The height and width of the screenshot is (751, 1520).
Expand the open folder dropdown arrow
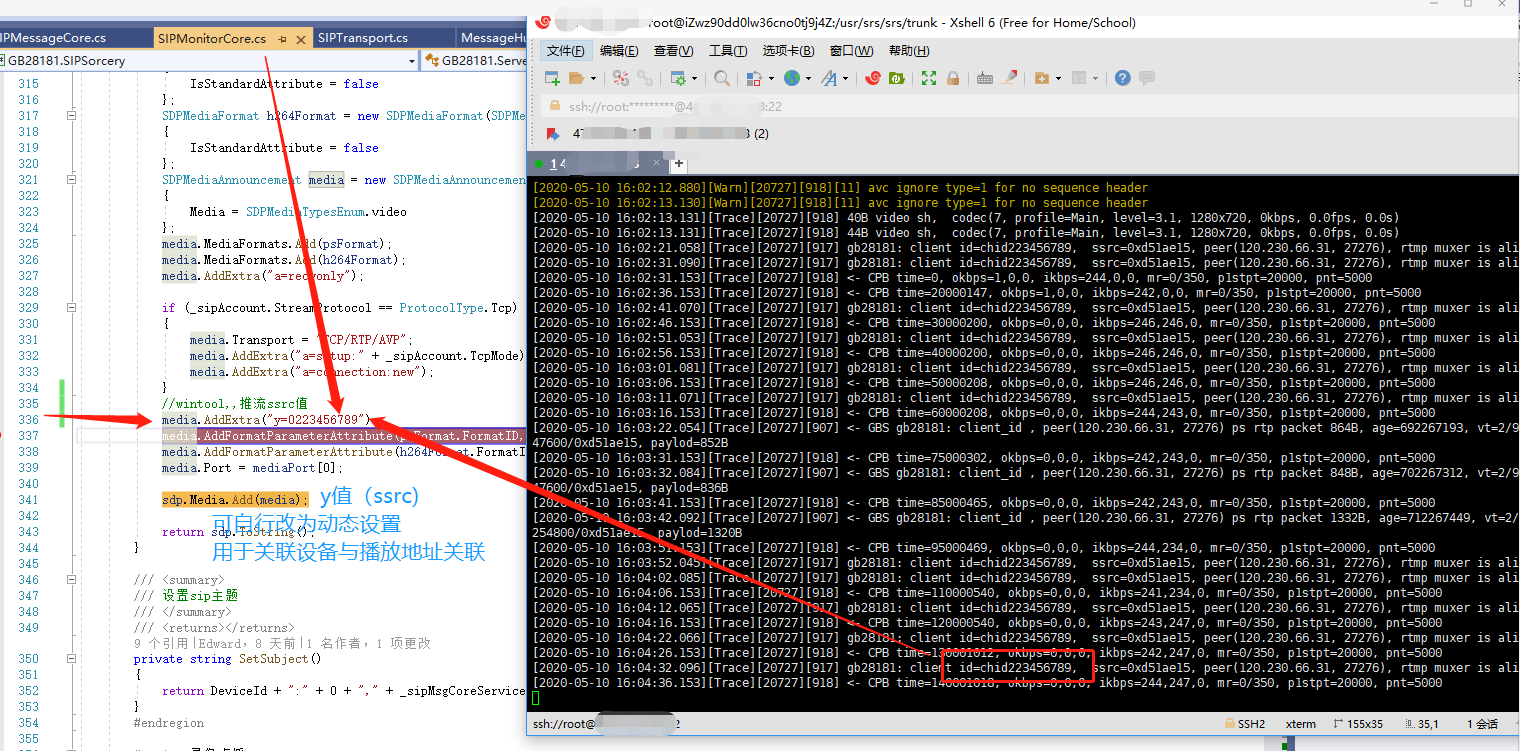[x=593, y=78]
